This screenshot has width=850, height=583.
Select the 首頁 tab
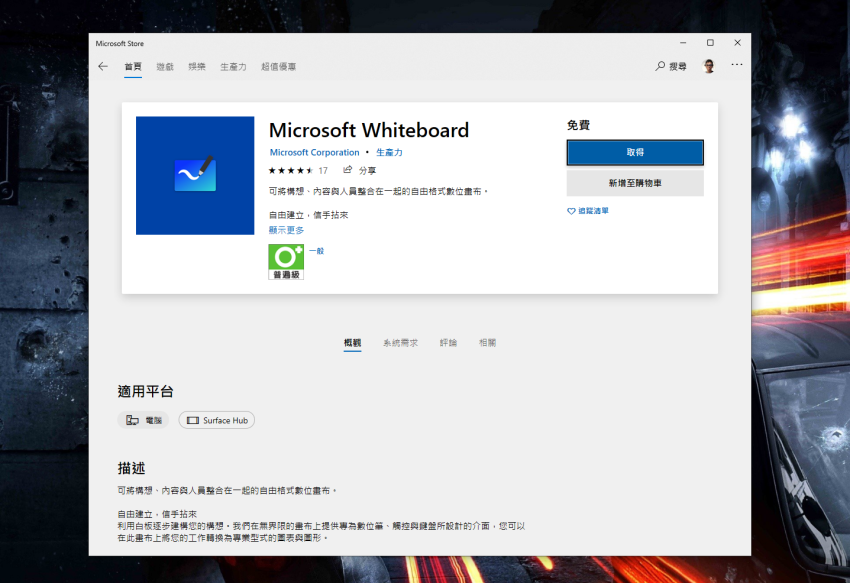(x=133, y=67)
